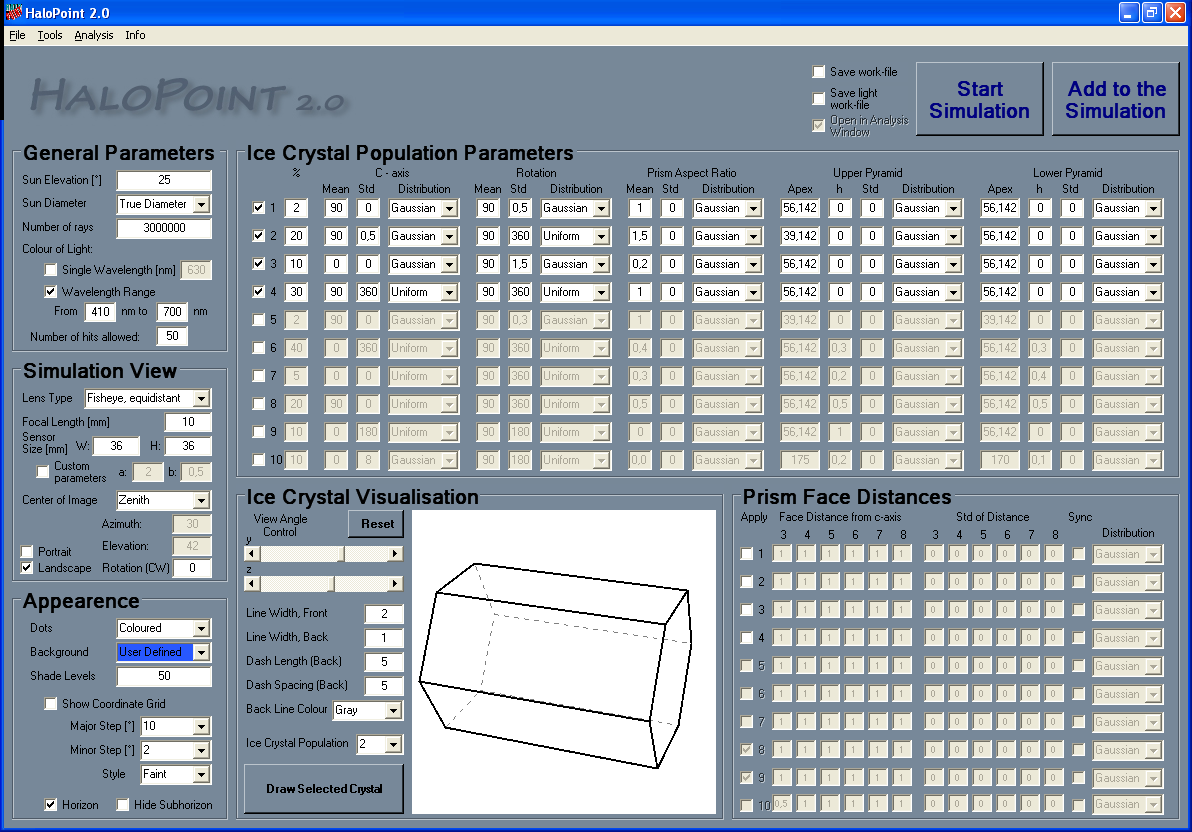Open Background dropdown showing User Defined
Image resolution: width=1192 pixels, height=832 pixels.
tap(201, 652)
